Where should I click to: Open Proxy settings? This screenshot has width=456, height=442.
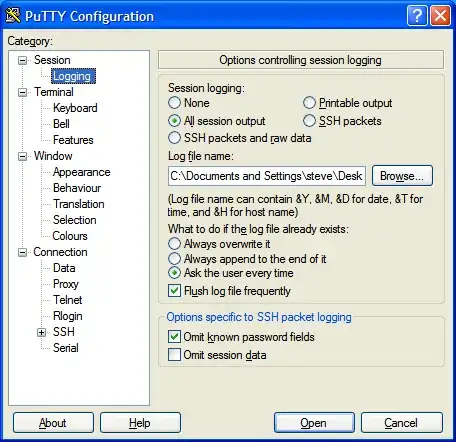(66, 284)
